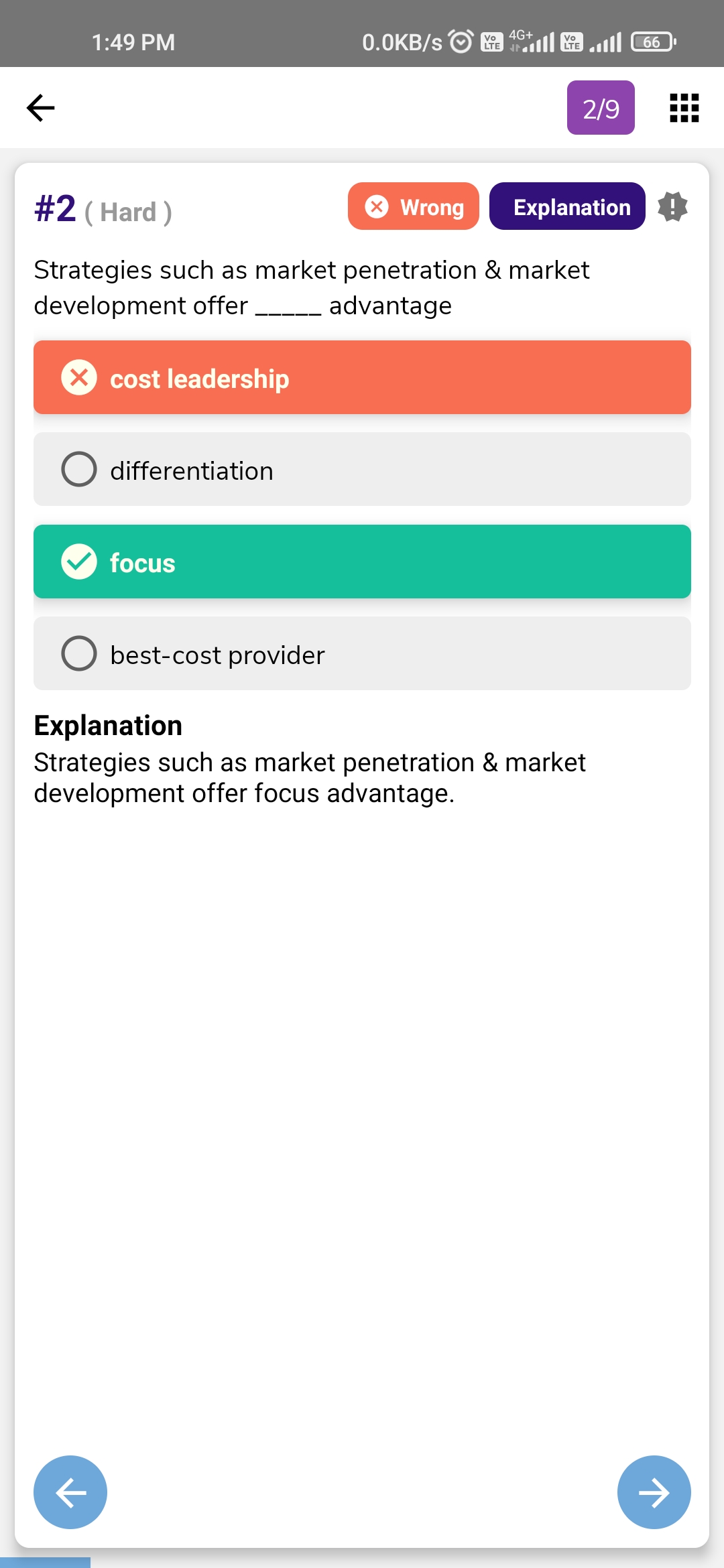The height and width of the screenshot is (1568, 724).
Task: Tap the battery indicator in status bar
Action: point(653,42)
